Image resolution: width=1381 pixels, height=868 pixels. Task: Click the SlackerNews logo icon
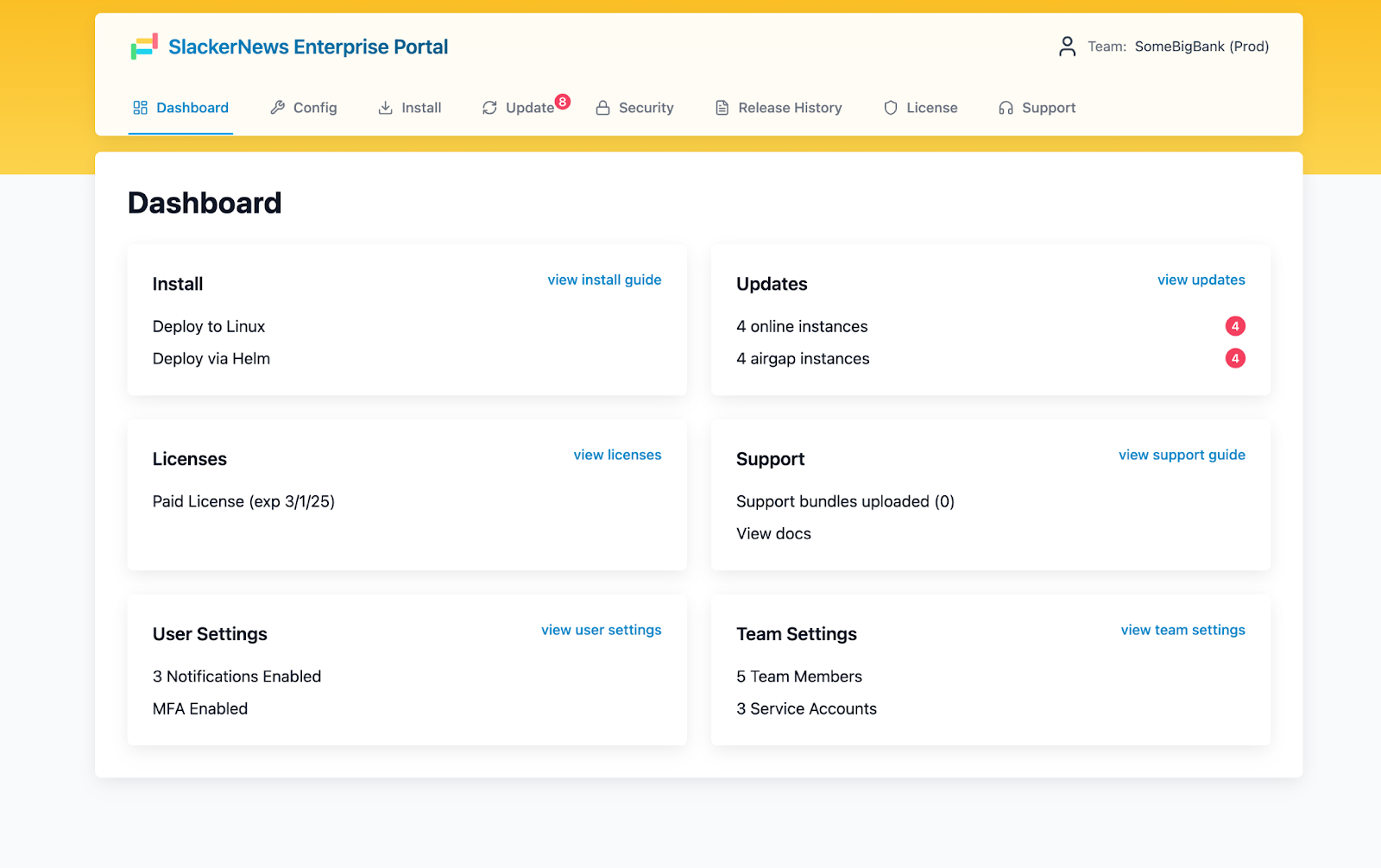tap(144, 47)
